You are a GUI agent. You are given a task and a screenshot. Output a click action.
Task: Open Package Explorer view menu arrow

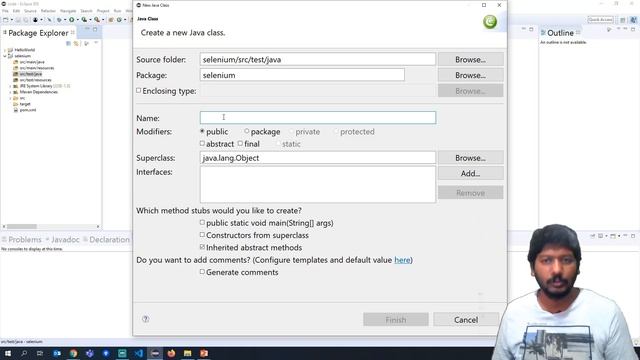point(96,43)
